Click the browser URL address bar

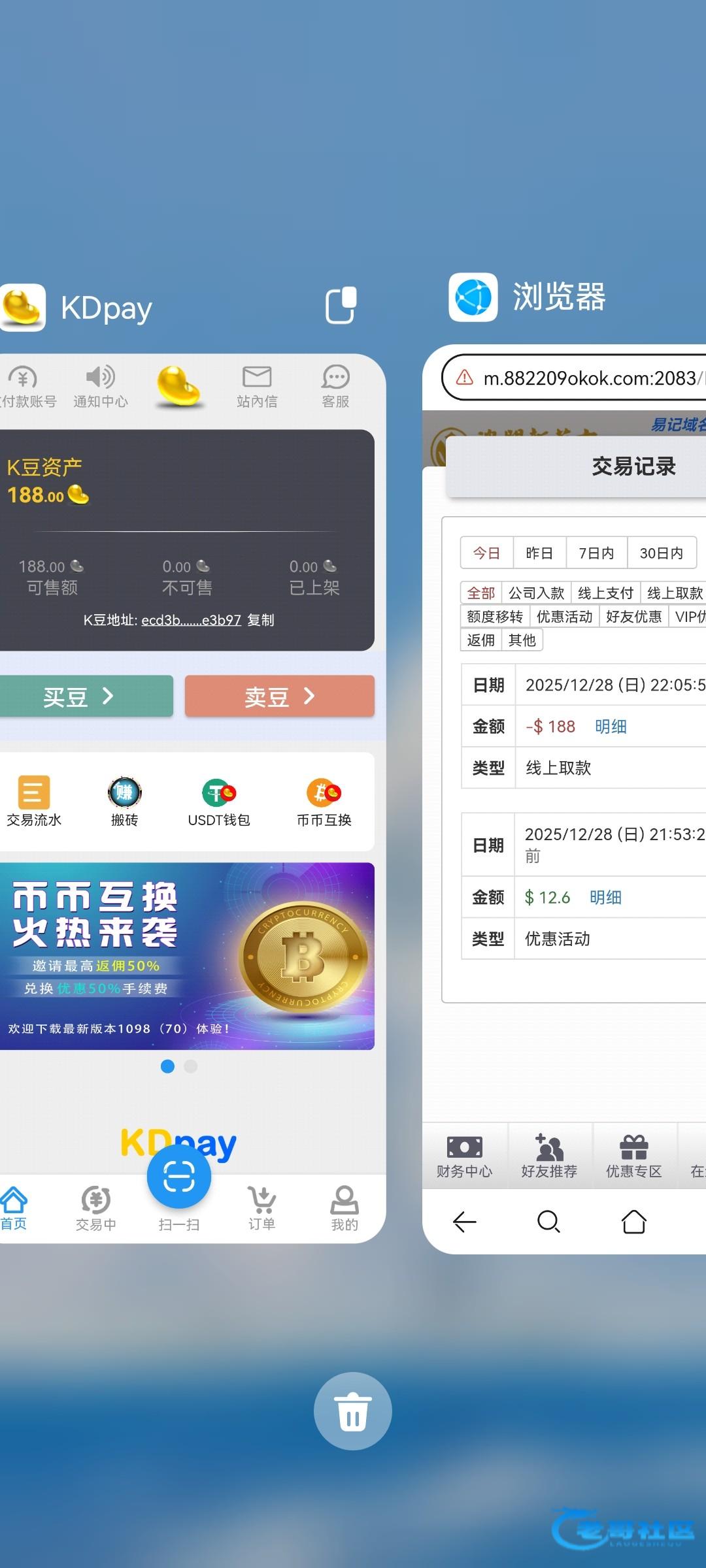tap(575, 378)
